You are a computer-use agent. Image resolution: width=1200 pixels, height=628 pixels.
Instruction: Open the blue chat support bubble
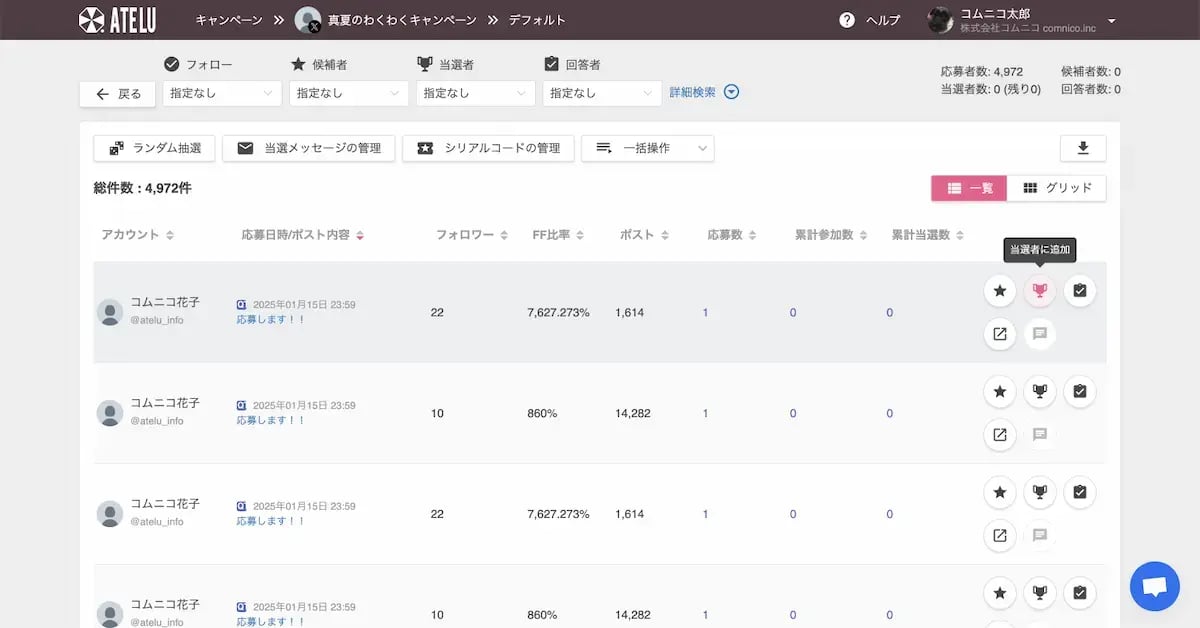click(x=1154, y=586)
